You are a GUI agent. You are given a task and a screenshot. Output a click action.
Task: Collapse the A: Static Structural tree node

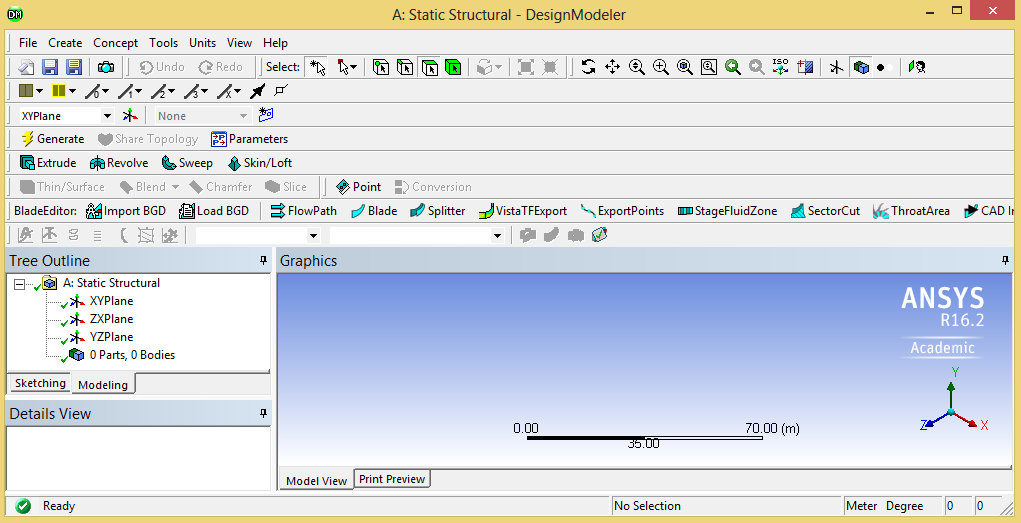[x=19, y=284]
